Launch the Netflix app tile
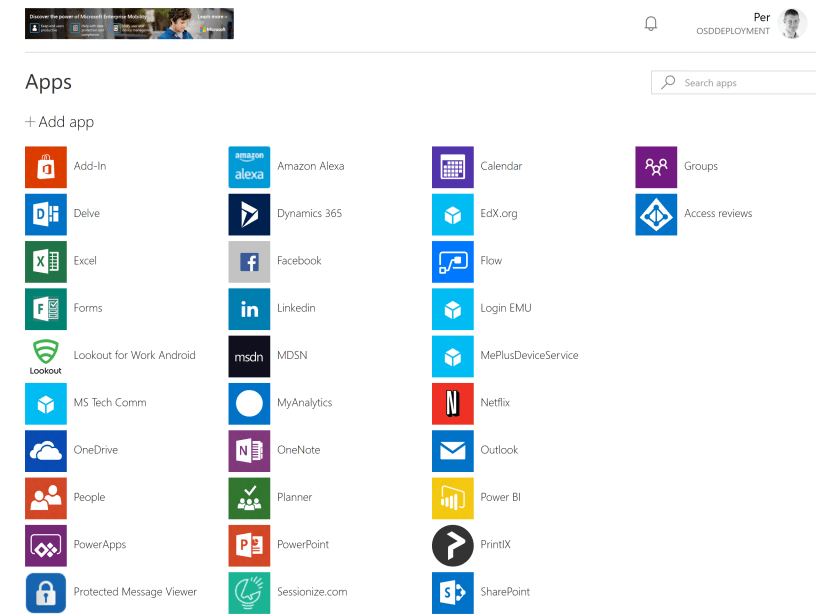The height and width of the screenshot is (616, 816). pos(452,403)
